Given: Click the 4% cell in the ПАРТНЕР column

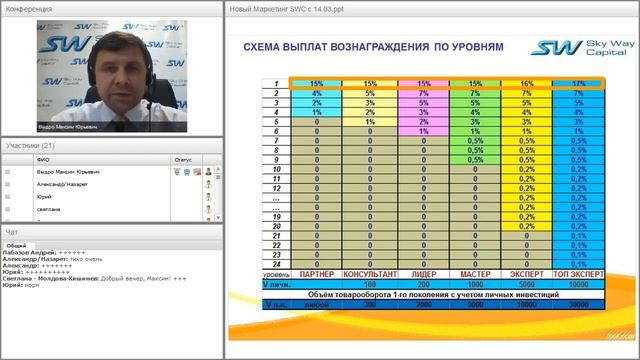Looking at the screenshot, I should point(317,93).
